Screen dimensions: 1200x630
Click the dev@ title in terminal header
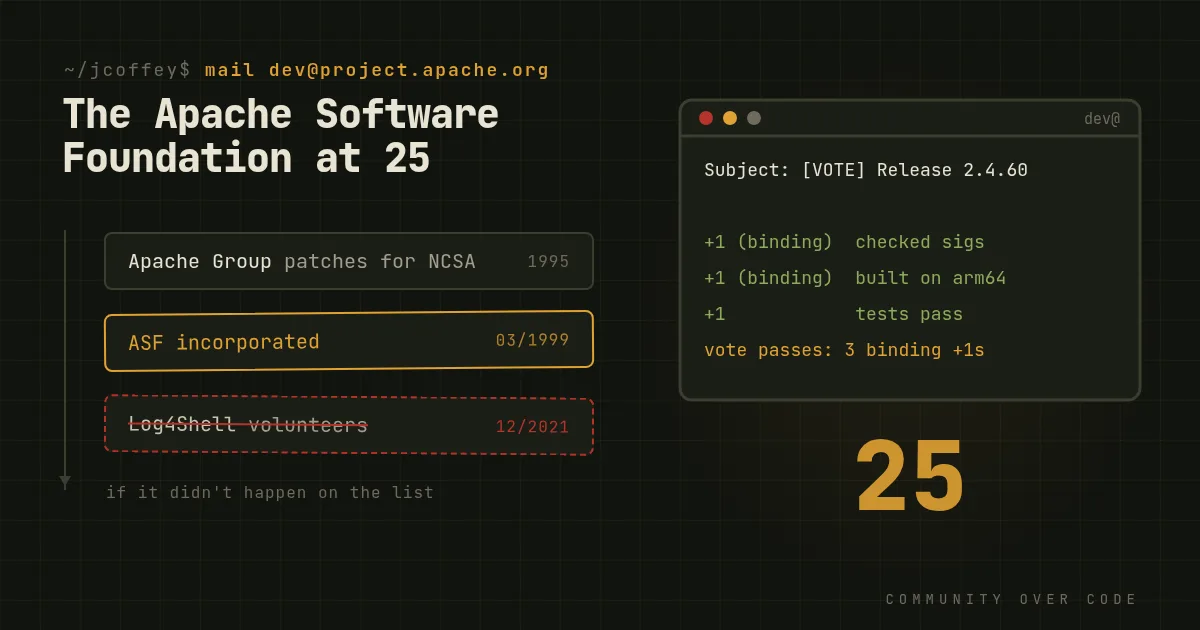click(1102, 118)
